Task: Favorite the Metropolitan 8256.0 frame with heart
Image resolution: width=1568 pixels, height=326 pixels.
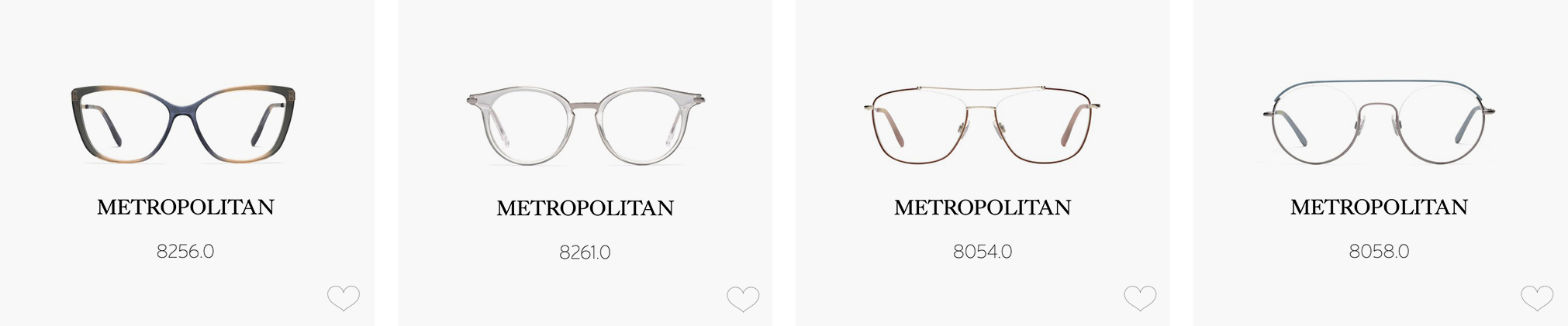Action: click(343, 298)
